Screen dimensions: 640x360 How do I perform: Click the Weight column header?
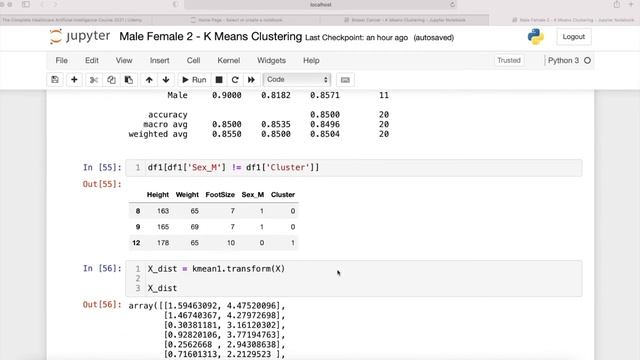[187, 195]
